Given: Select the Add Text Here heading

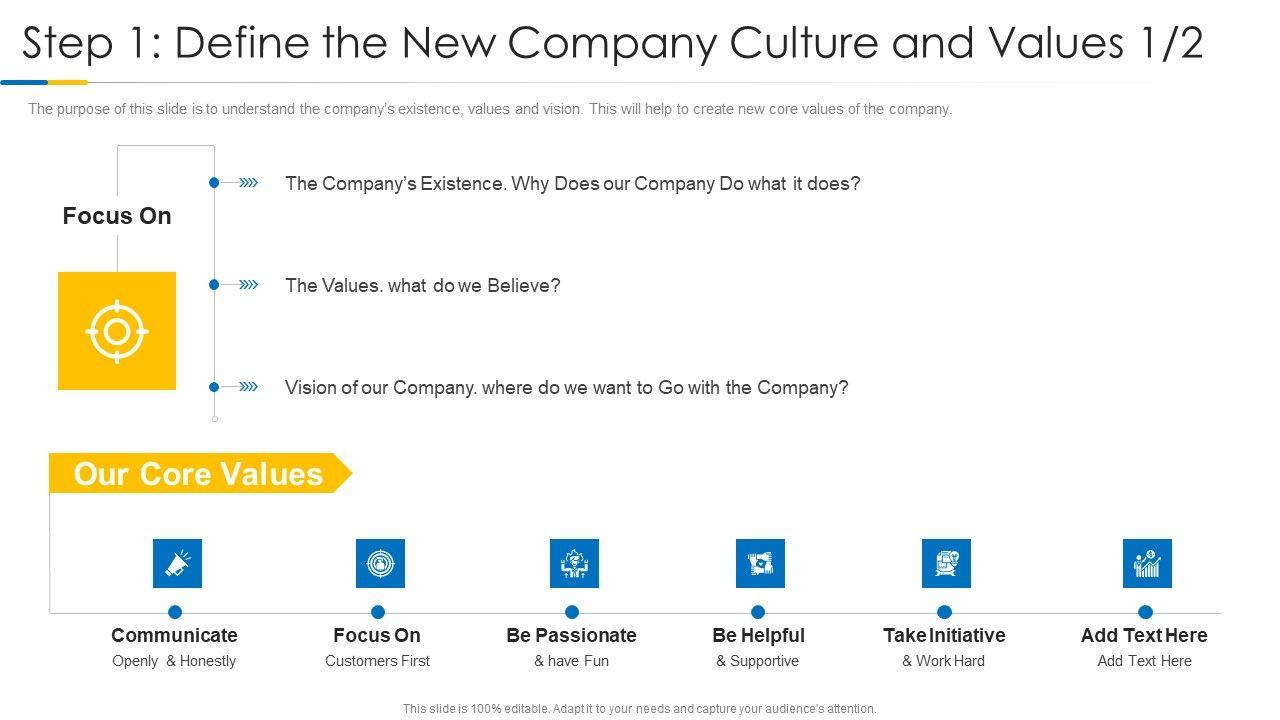Looking at the screenshot, I should click(x=1144, y=635).
